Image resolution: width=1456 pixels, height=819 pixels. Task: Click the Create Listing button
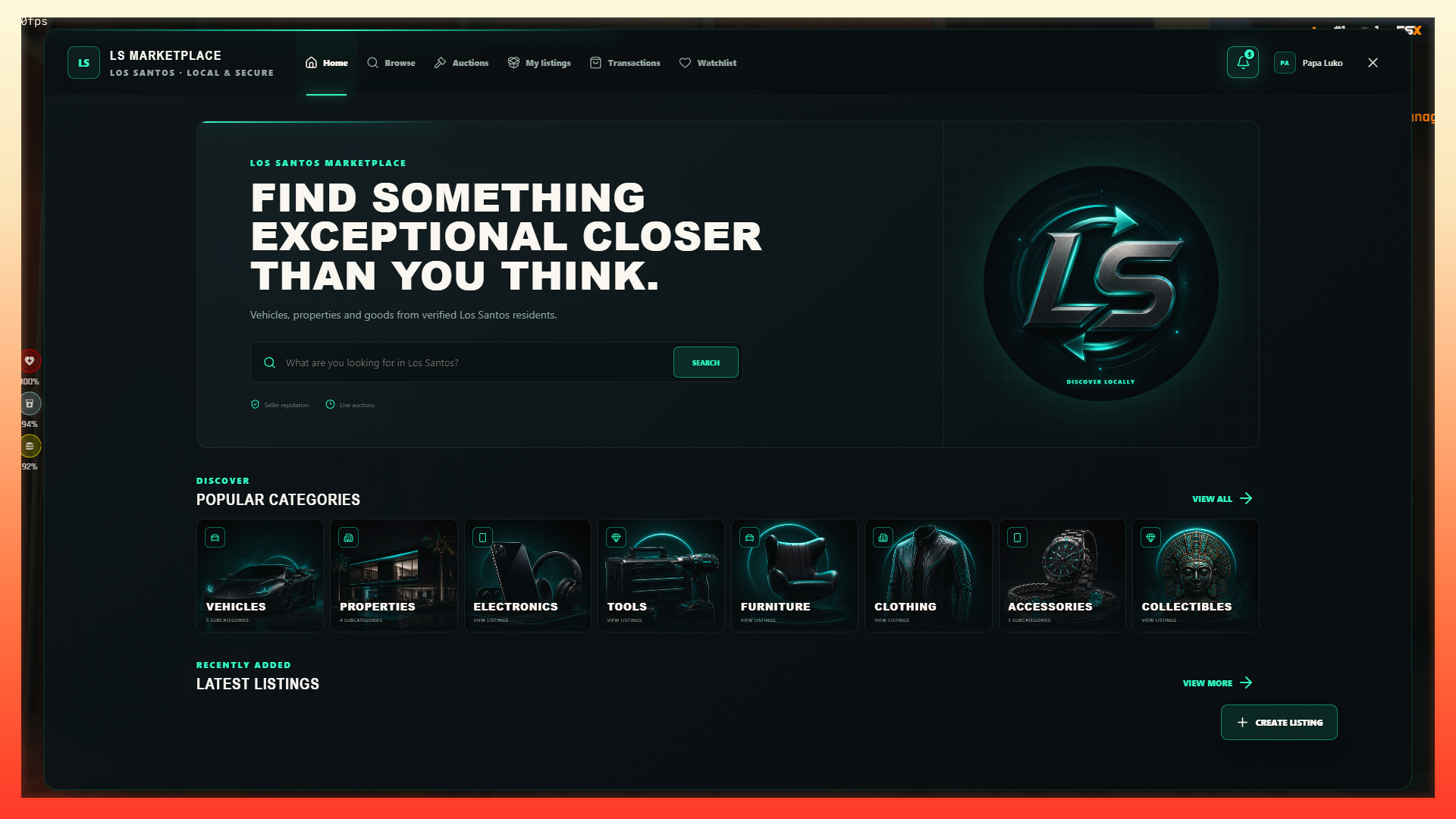(1279, 723)
